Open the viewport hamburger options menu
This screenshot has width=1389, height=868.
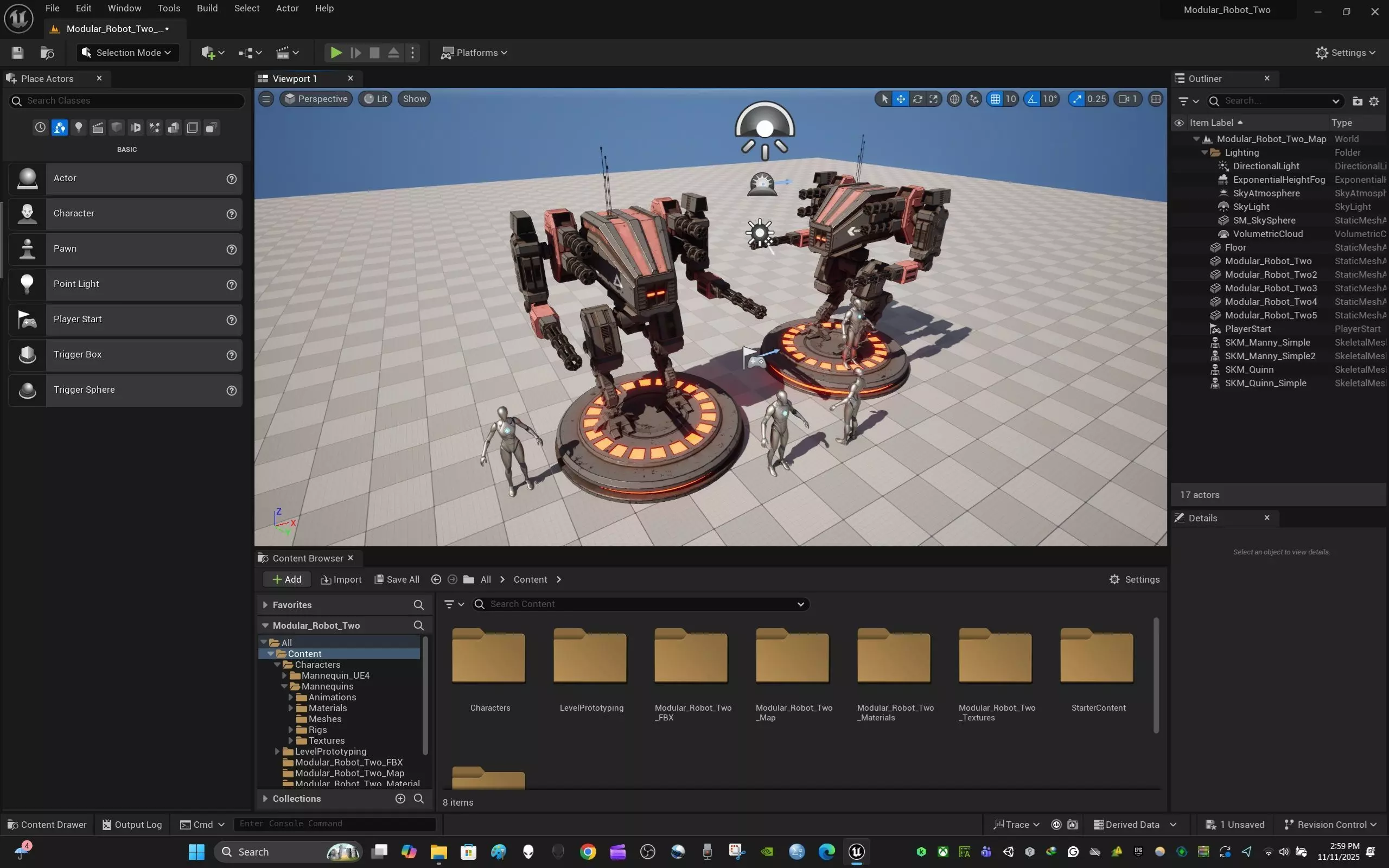click(266, 99)
